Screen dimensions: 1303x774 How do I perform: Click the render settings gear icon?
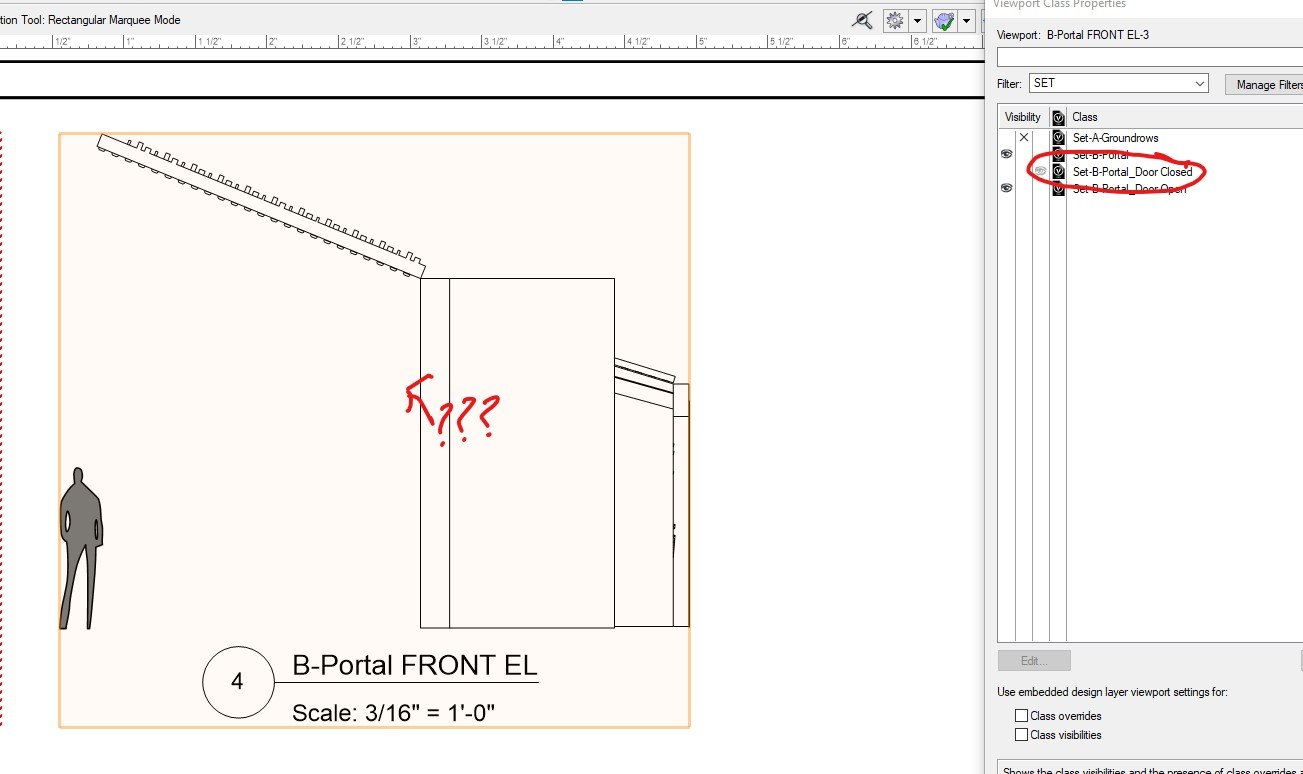[x=893, y=20]
